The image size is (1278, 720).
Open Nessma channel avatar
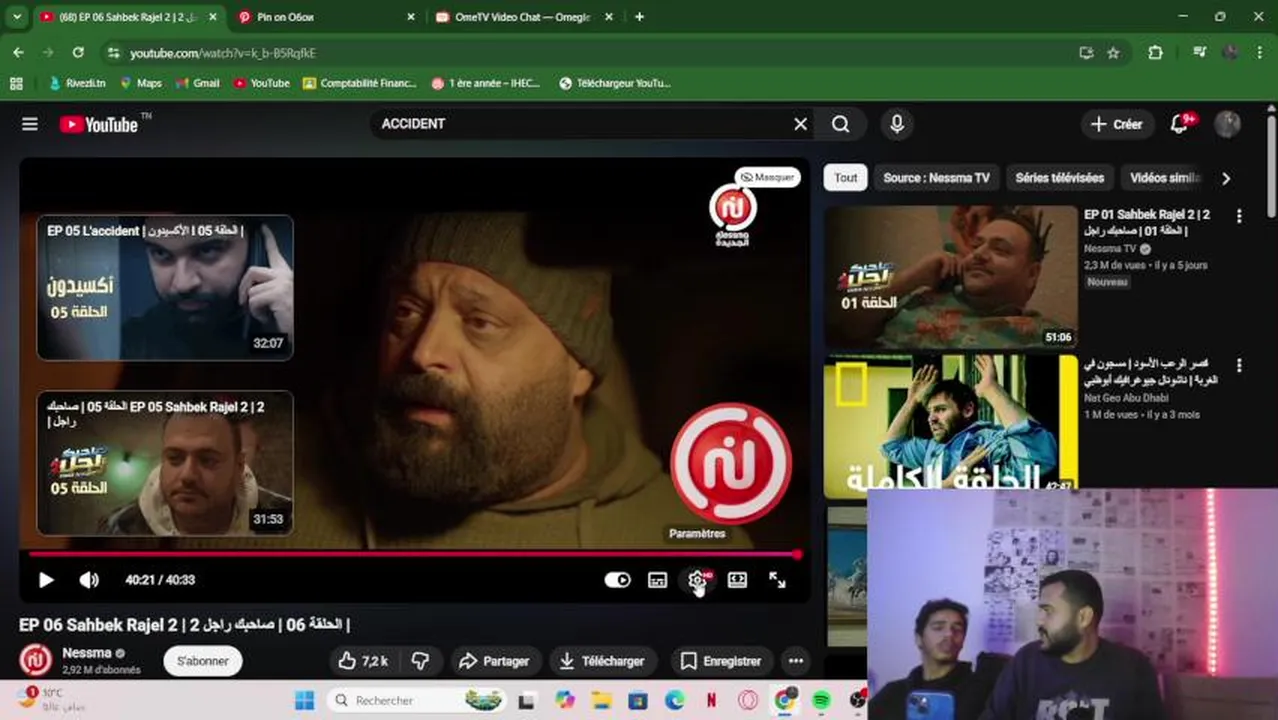(36, 660)
